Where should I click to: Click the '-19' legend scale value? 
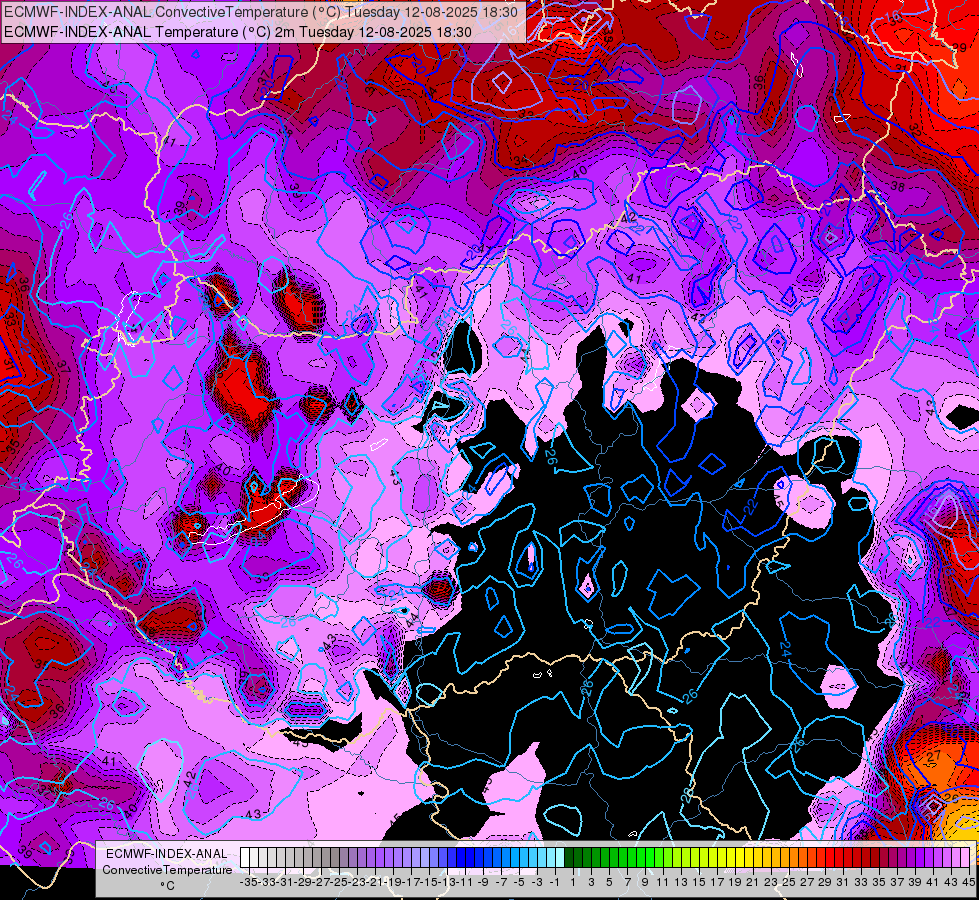pos(393,883)
